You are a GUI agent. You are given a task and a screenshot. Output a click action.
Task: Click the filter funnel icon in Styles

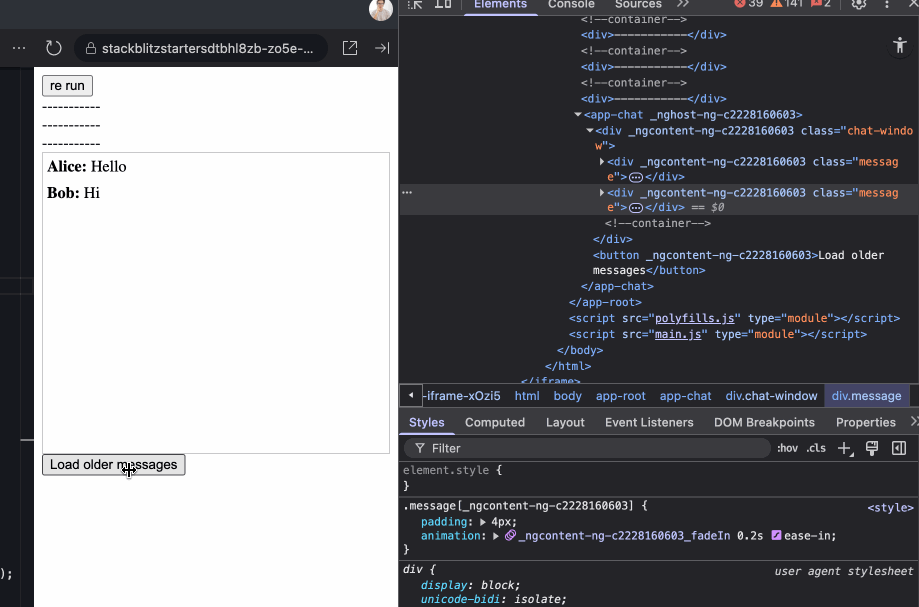(420, 448)
